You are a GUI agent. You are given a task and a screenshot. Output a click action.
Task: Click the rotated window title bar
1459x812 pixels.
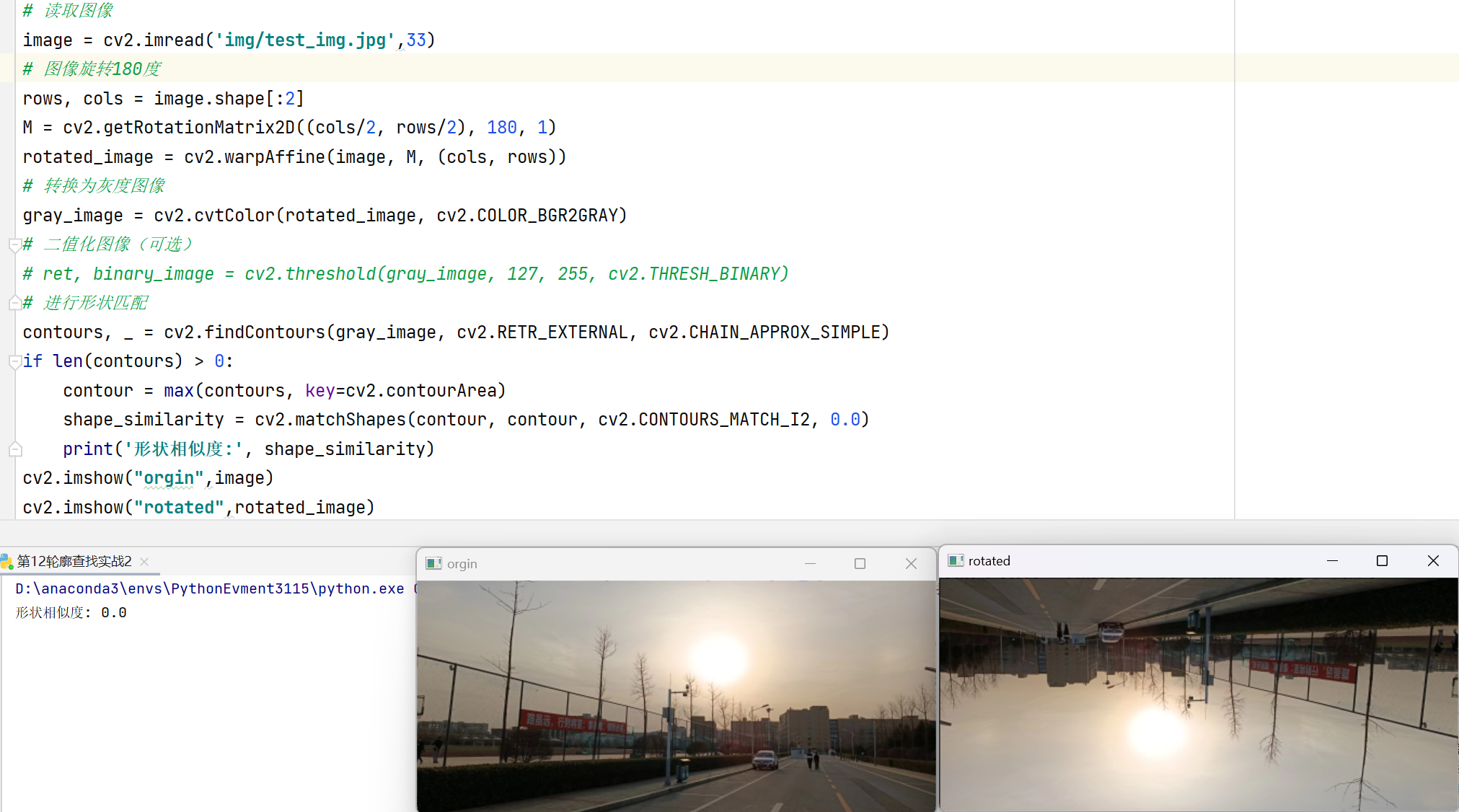pos(1154,560)
